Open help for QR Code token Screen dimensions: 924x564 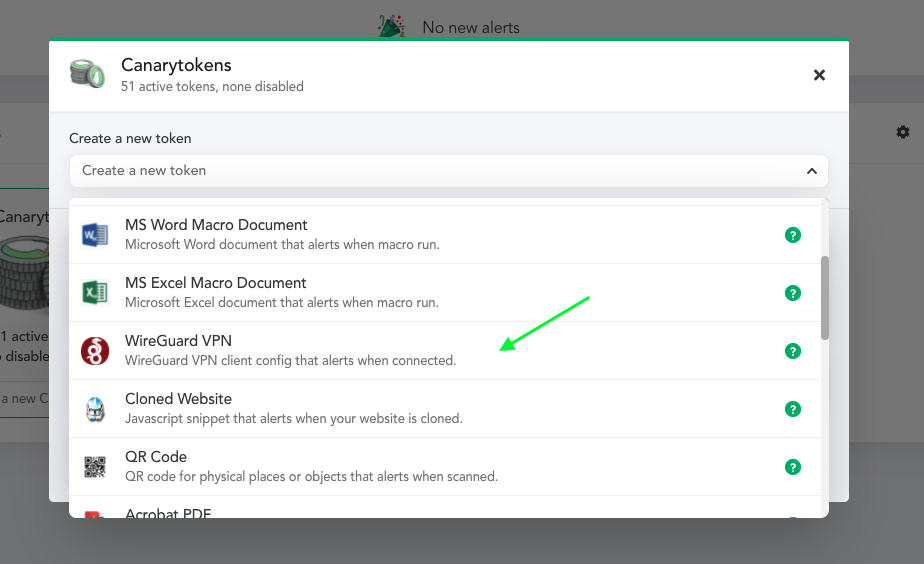point(793,467)
